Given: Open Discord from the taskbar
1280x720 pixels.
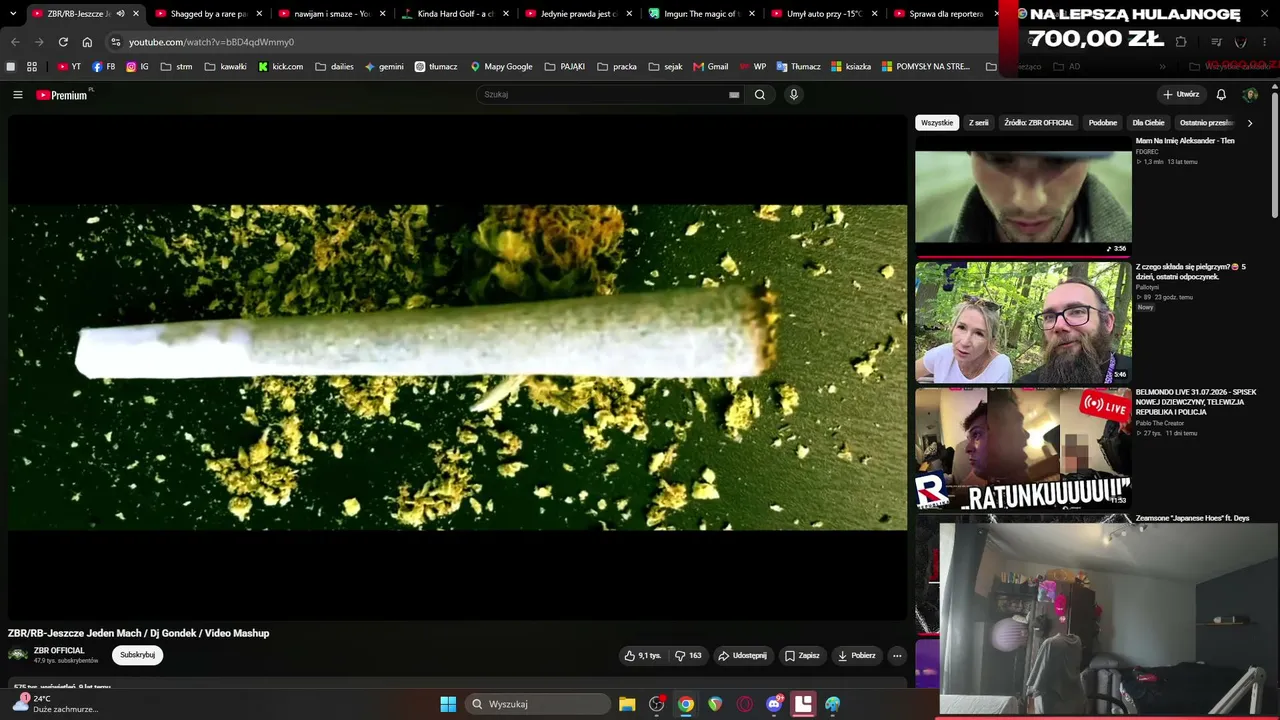Looking at the screenshot, I should (774, 704).
